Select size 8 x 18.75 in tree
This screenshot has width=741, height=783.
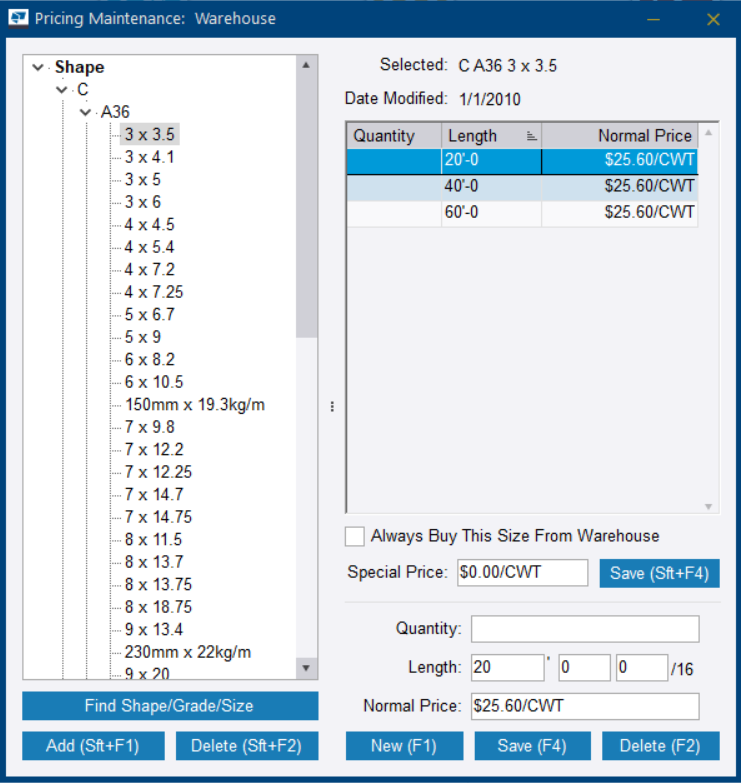coord(158,607)
